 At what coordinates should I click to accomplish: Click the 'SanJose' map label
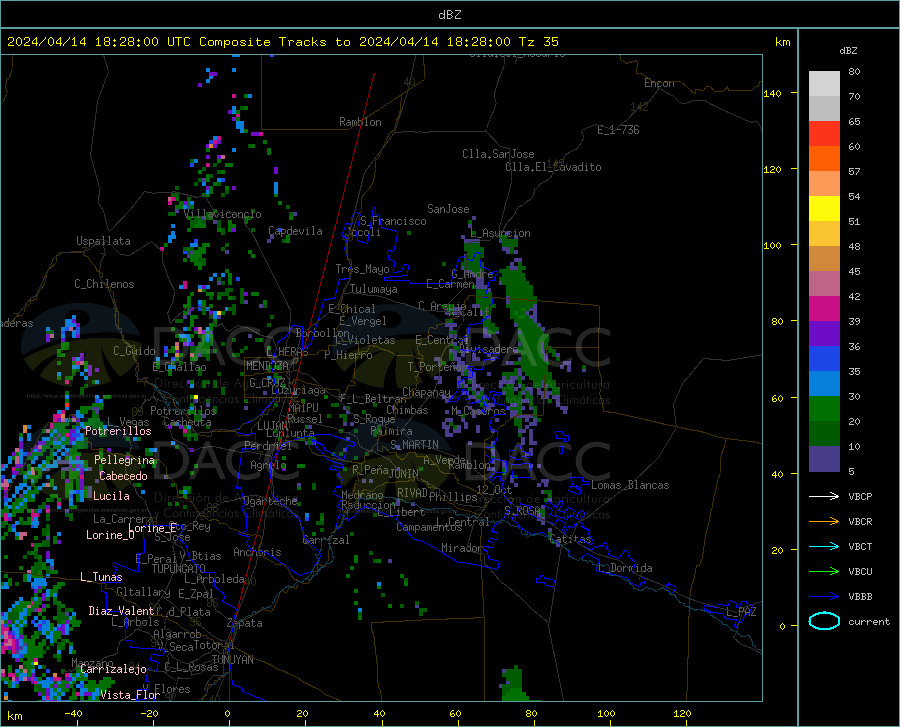448,209
